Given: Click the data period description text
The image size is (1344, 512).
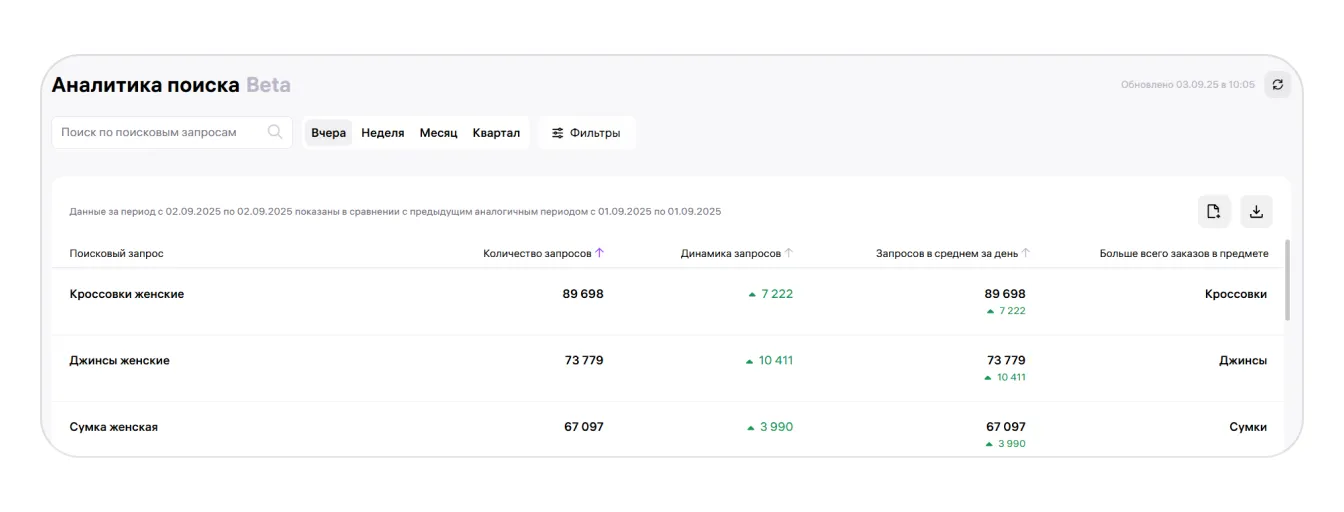Looking at the screenshot, I should [x=395, y=212].
